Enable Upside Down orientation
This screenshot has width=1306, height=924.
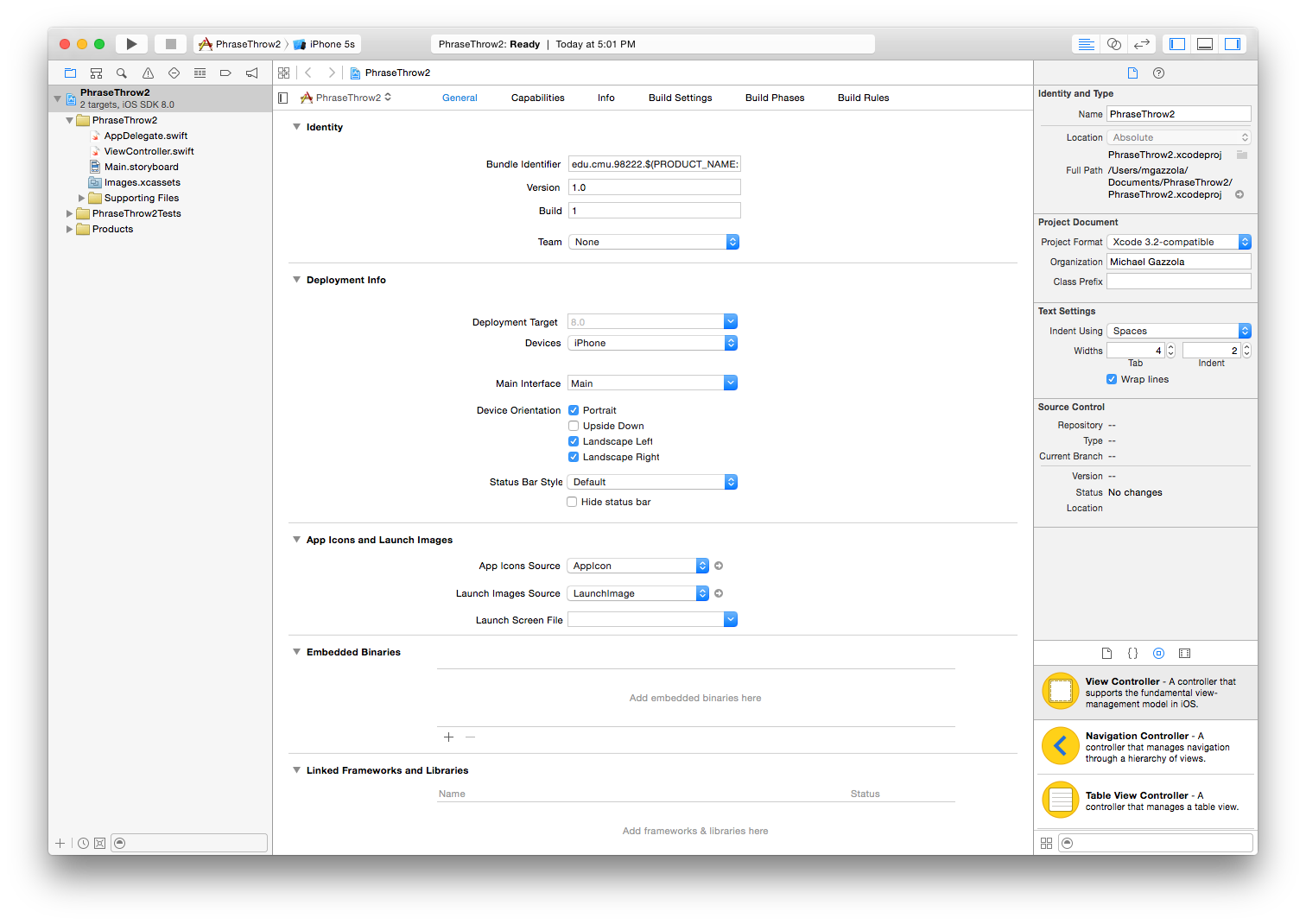574,426
